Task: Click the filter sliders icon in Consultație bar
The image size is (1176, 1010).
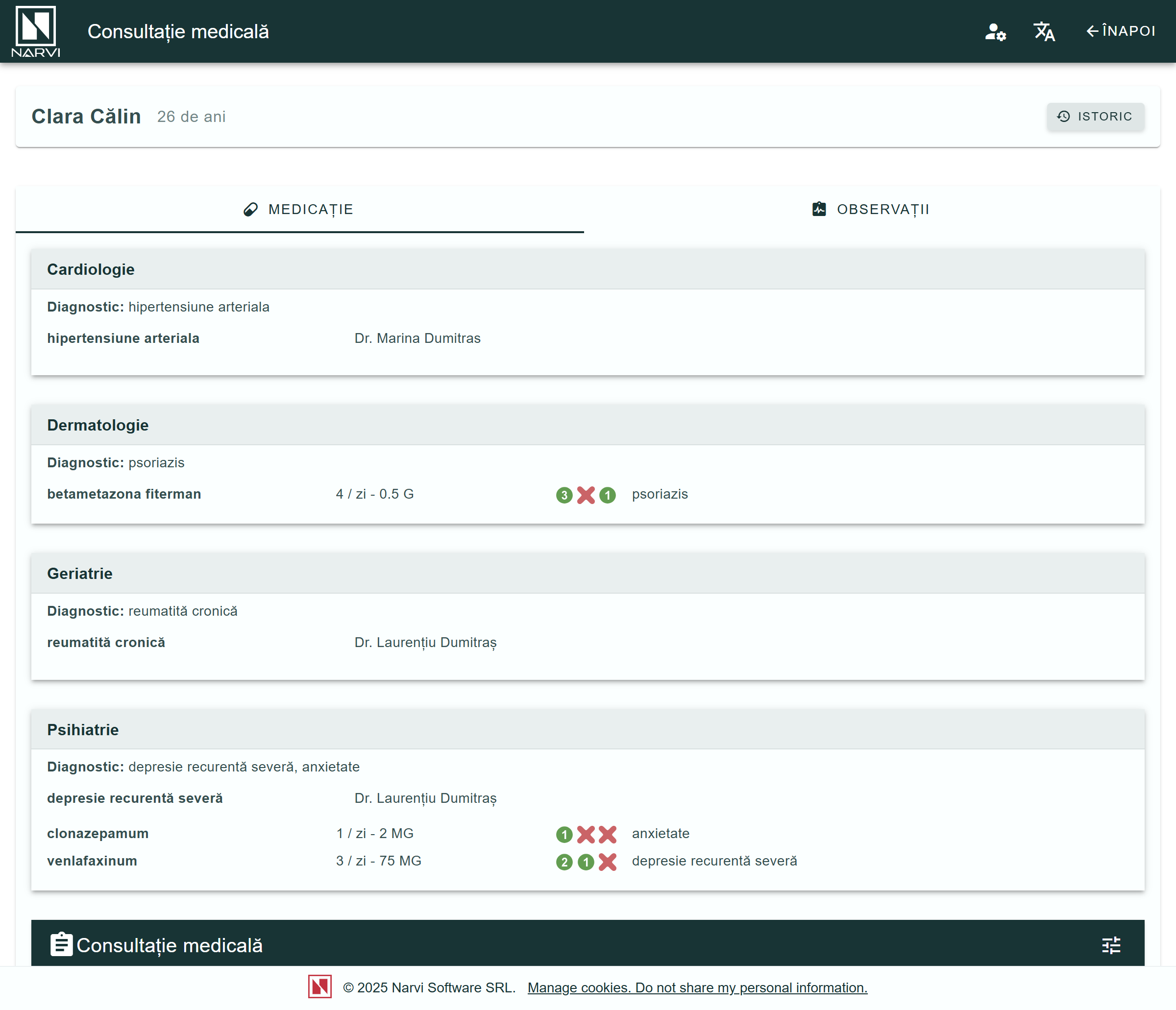Action: 1111,945
